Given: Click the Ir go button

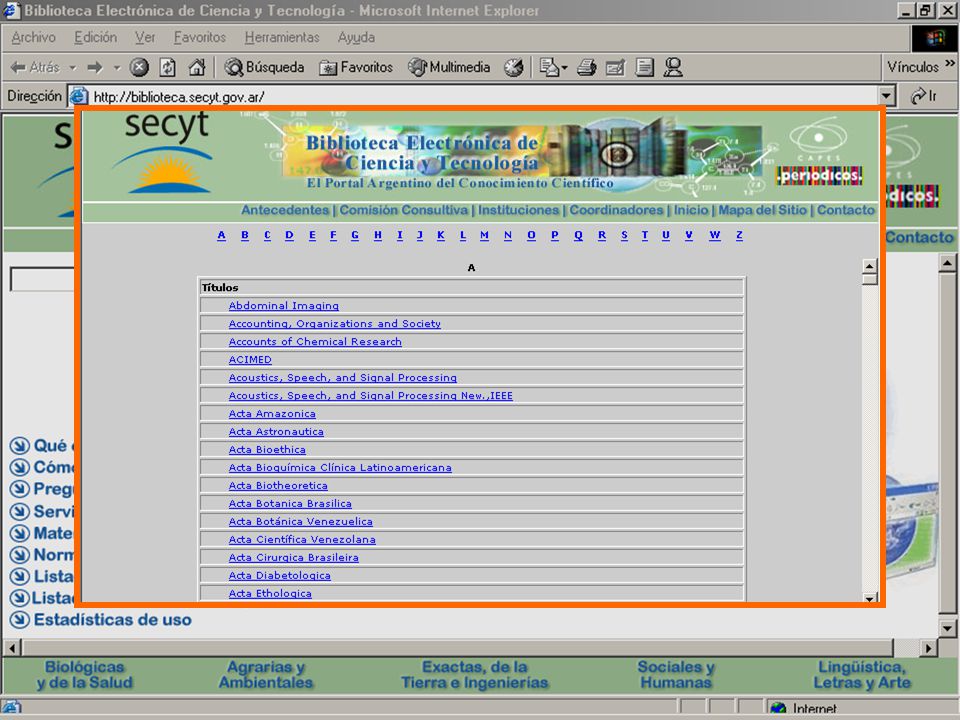Looking at the screenshot, I should [924, 96].
